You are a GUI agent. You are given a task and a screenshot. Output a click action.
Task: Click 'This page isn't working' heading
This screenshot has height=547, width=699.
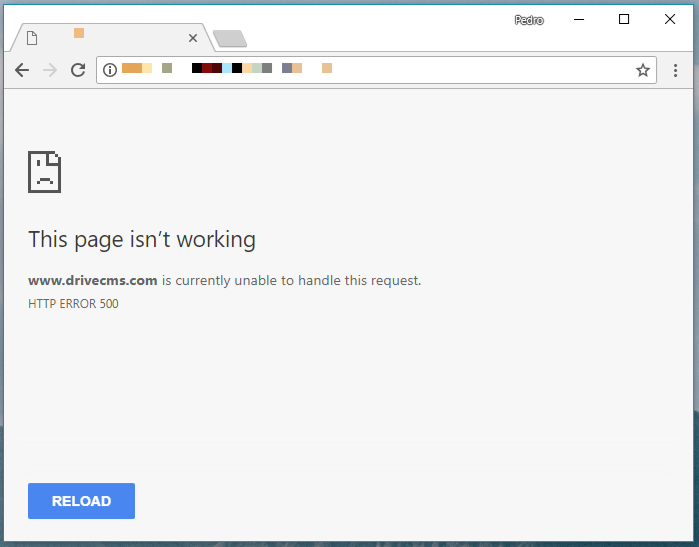(142, 239)
